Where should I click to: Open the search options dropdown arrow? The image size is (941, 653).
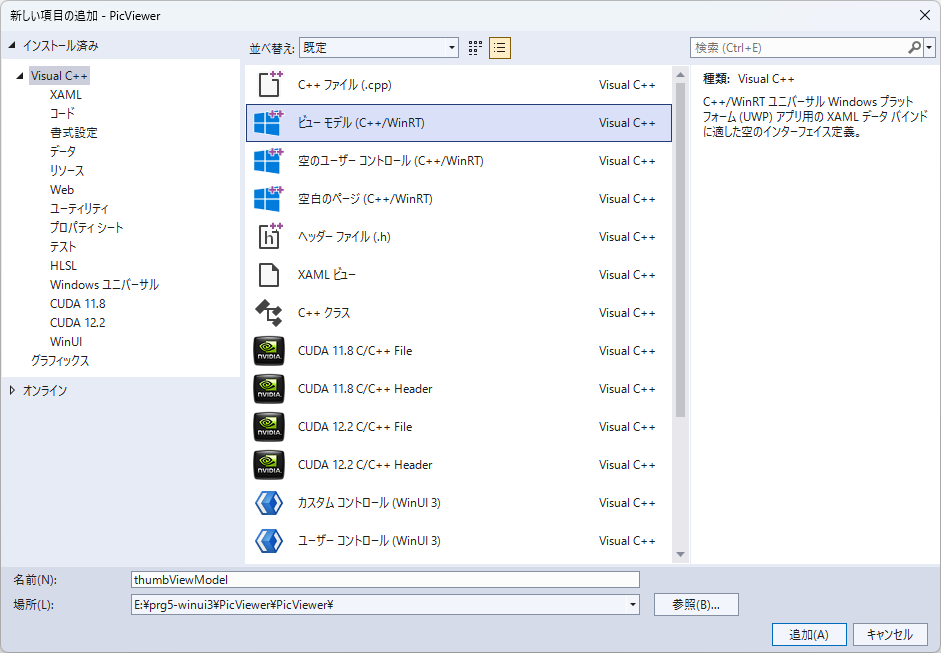pos(930,47)
